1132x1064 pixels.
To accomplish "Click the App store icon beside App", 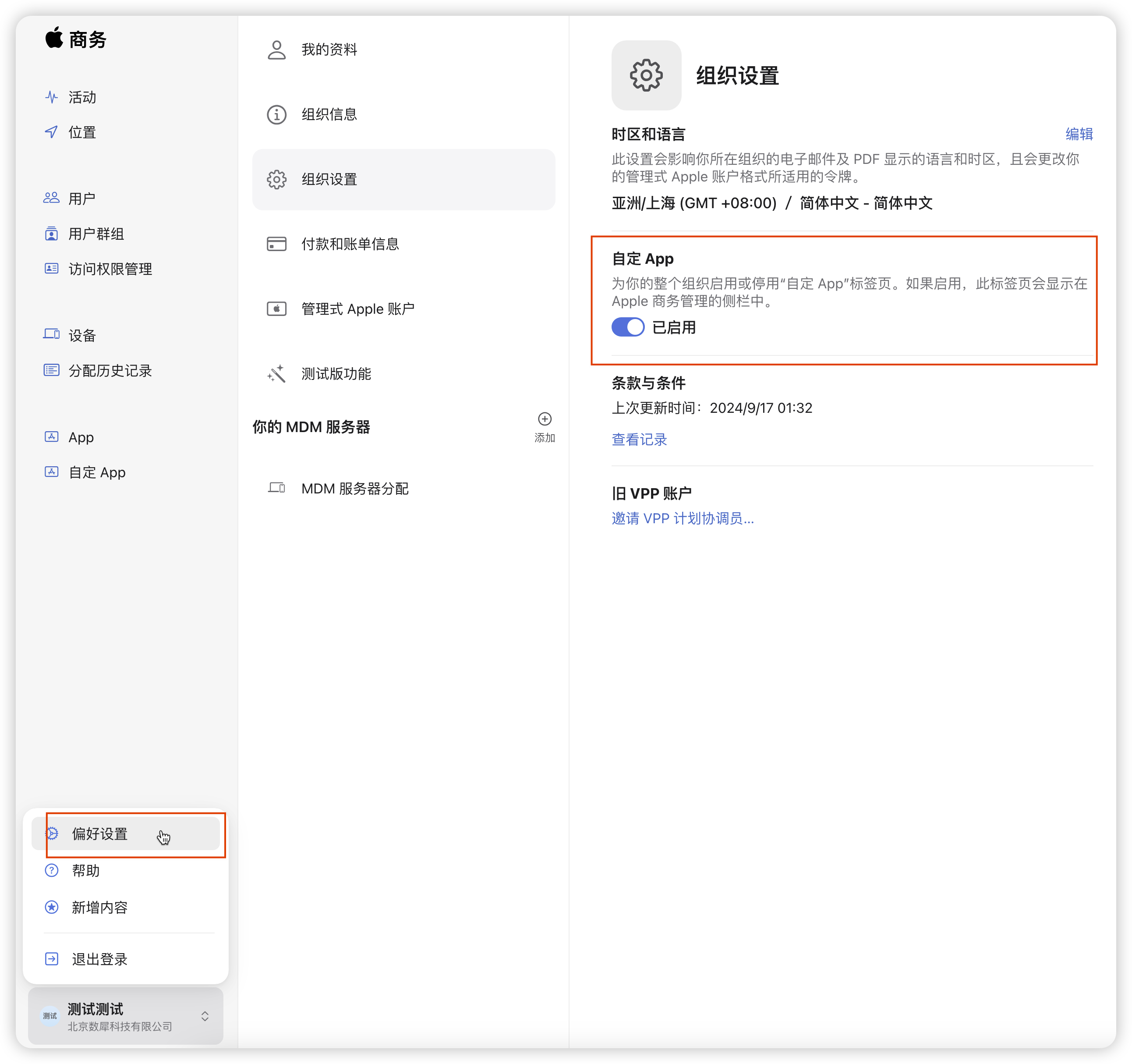I will [x=51, y=437].
